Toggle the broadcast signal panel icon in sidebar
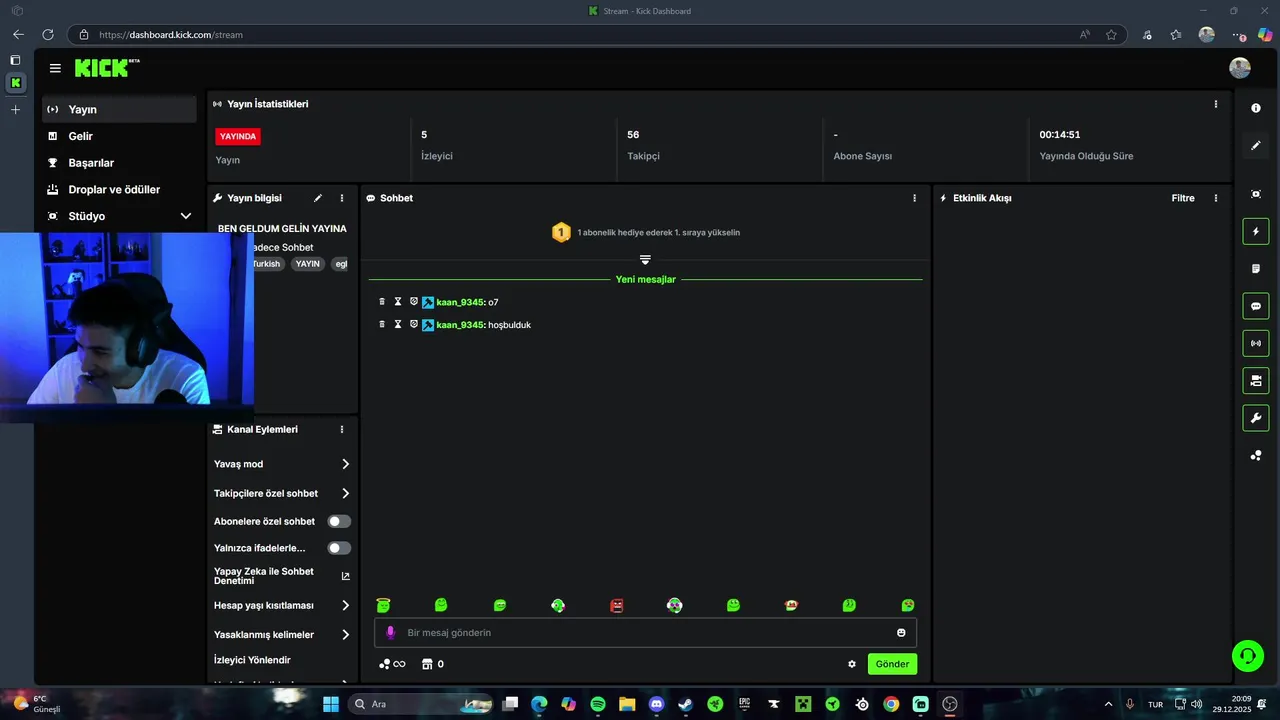This screenshot has width=1280, height=720. pyautogui.click(x=1256, y=343)
